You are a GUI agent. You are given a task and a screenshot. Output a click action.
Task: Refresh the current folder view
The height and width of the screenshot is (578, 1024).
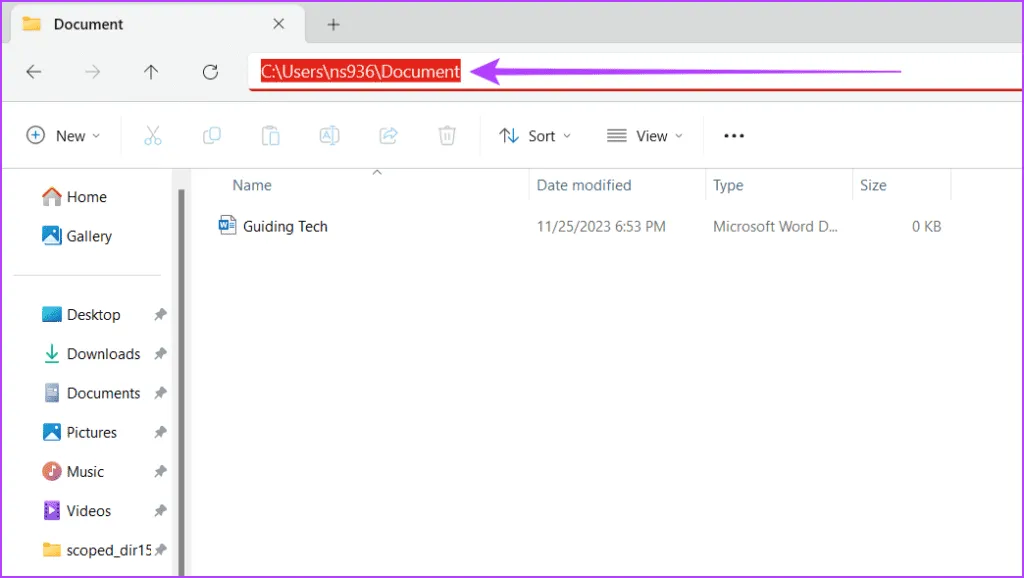(210, 72)
